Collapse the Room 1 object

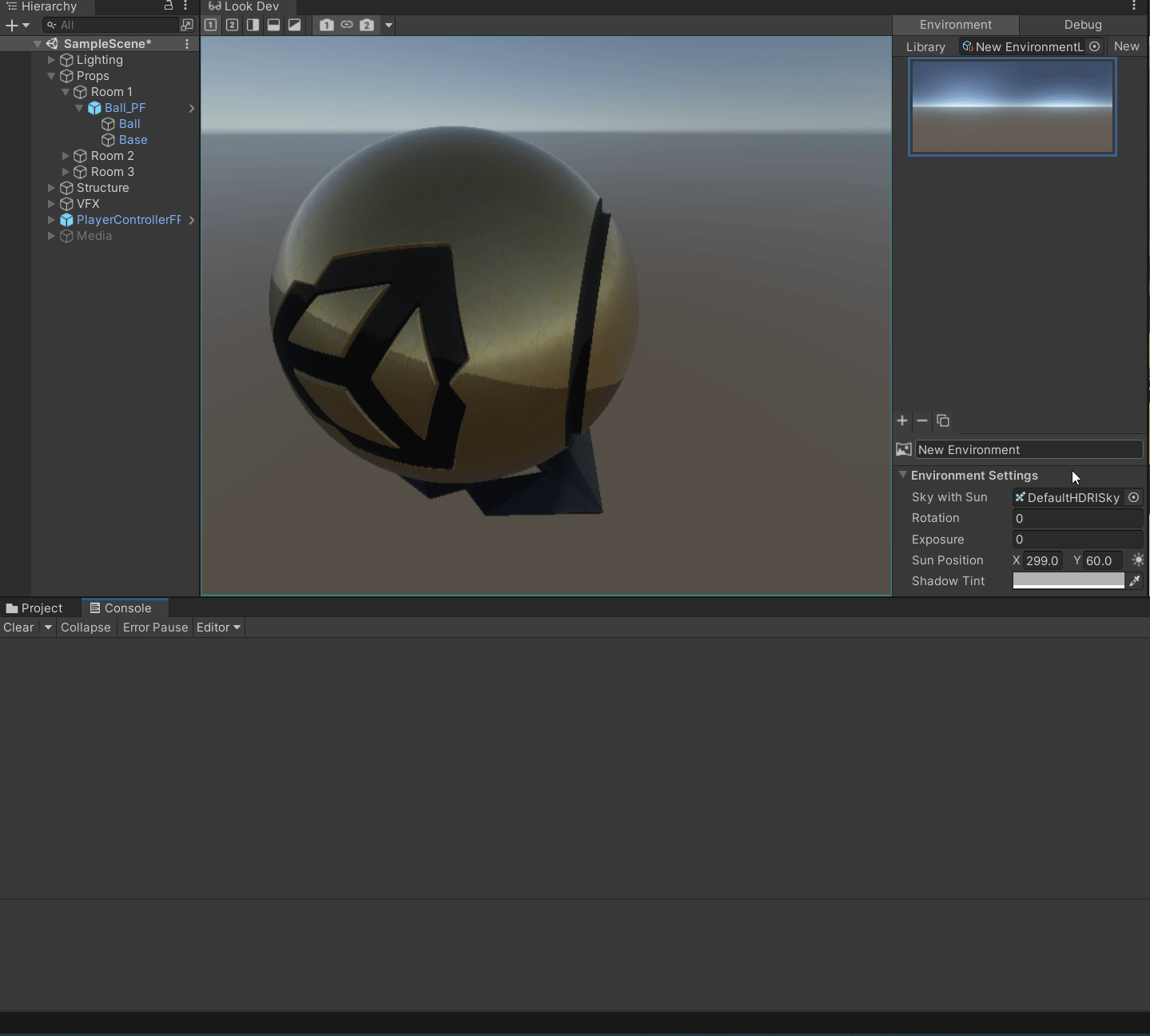click(66, 92)
